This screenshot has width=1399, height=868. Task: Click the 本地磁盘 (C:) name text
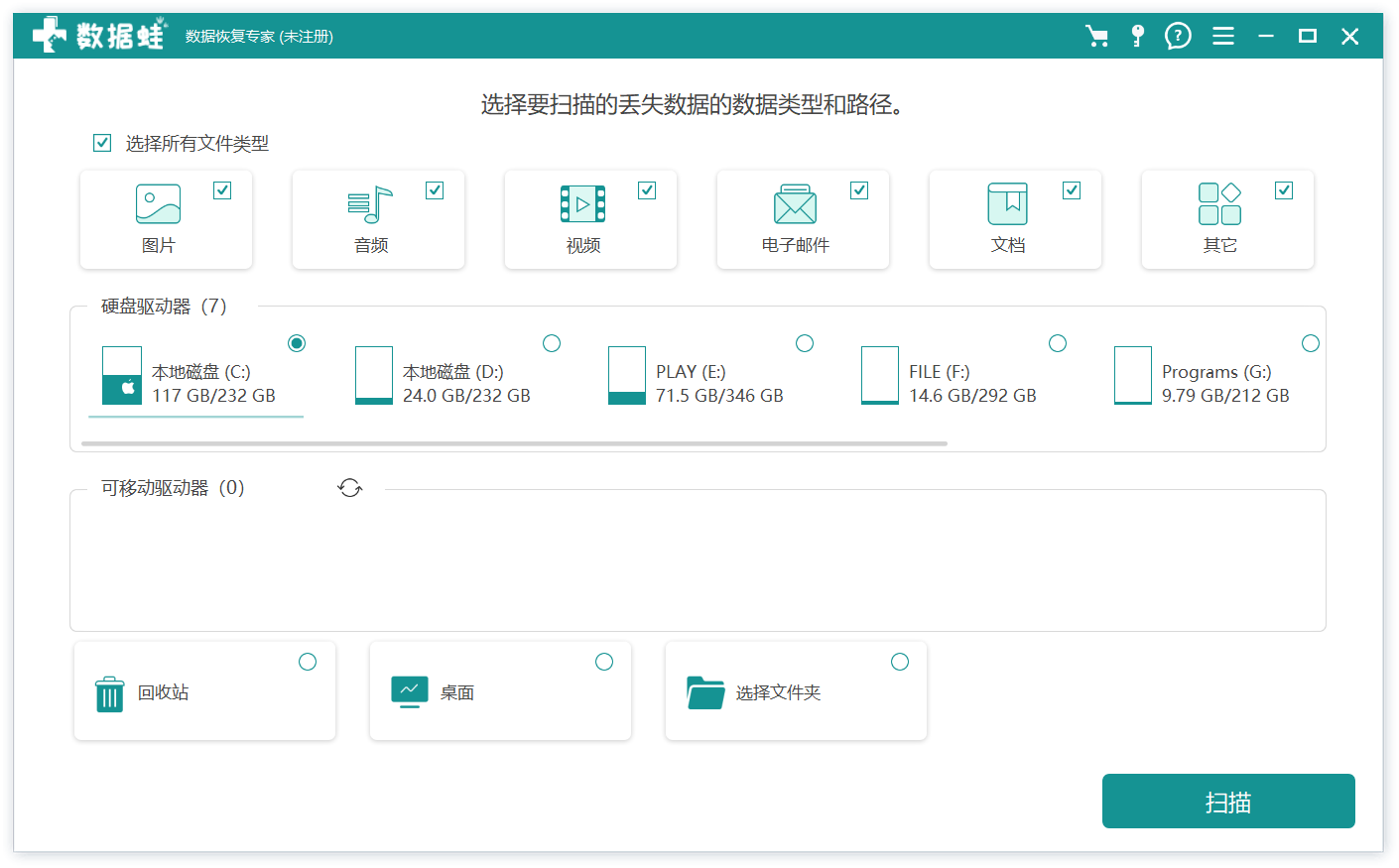click(200, 372)
